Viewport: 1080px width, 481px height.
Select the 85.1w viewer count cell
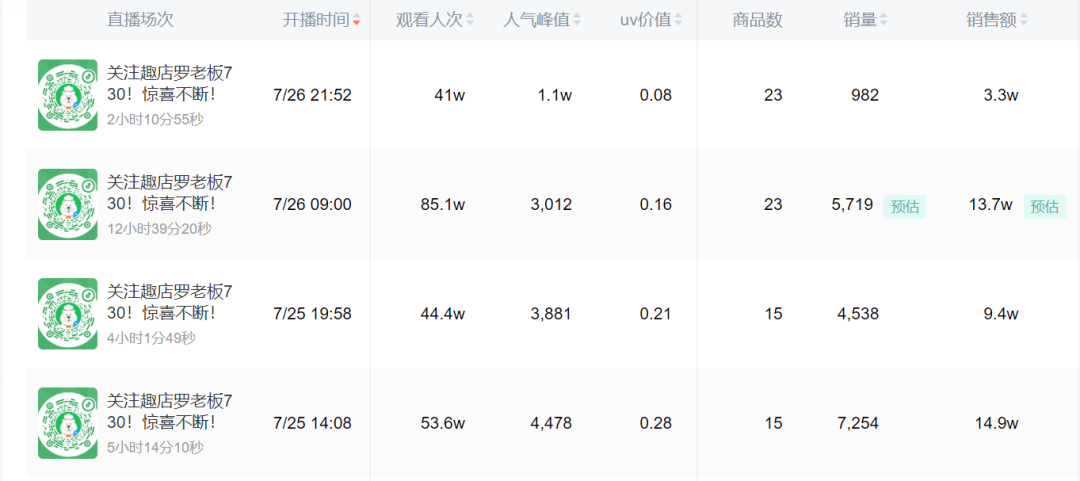(x=443, y=204)
